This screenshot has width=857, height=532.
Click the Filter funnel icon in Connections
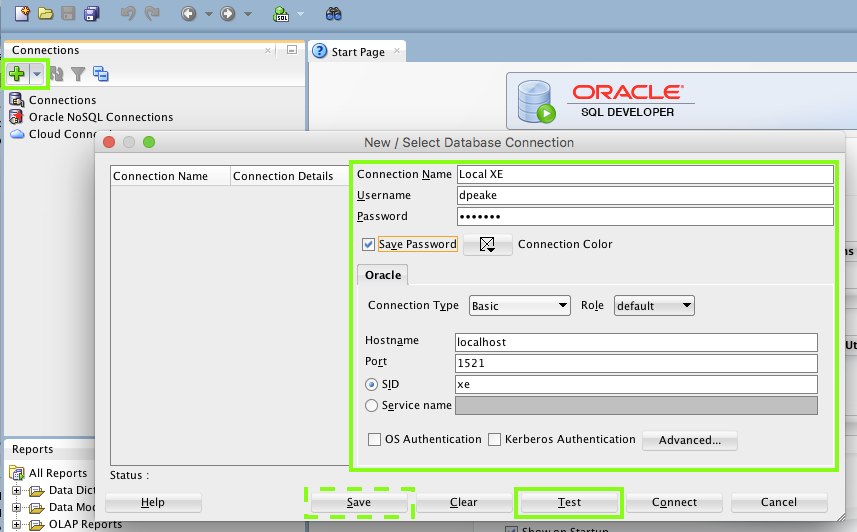click(78, 74)
